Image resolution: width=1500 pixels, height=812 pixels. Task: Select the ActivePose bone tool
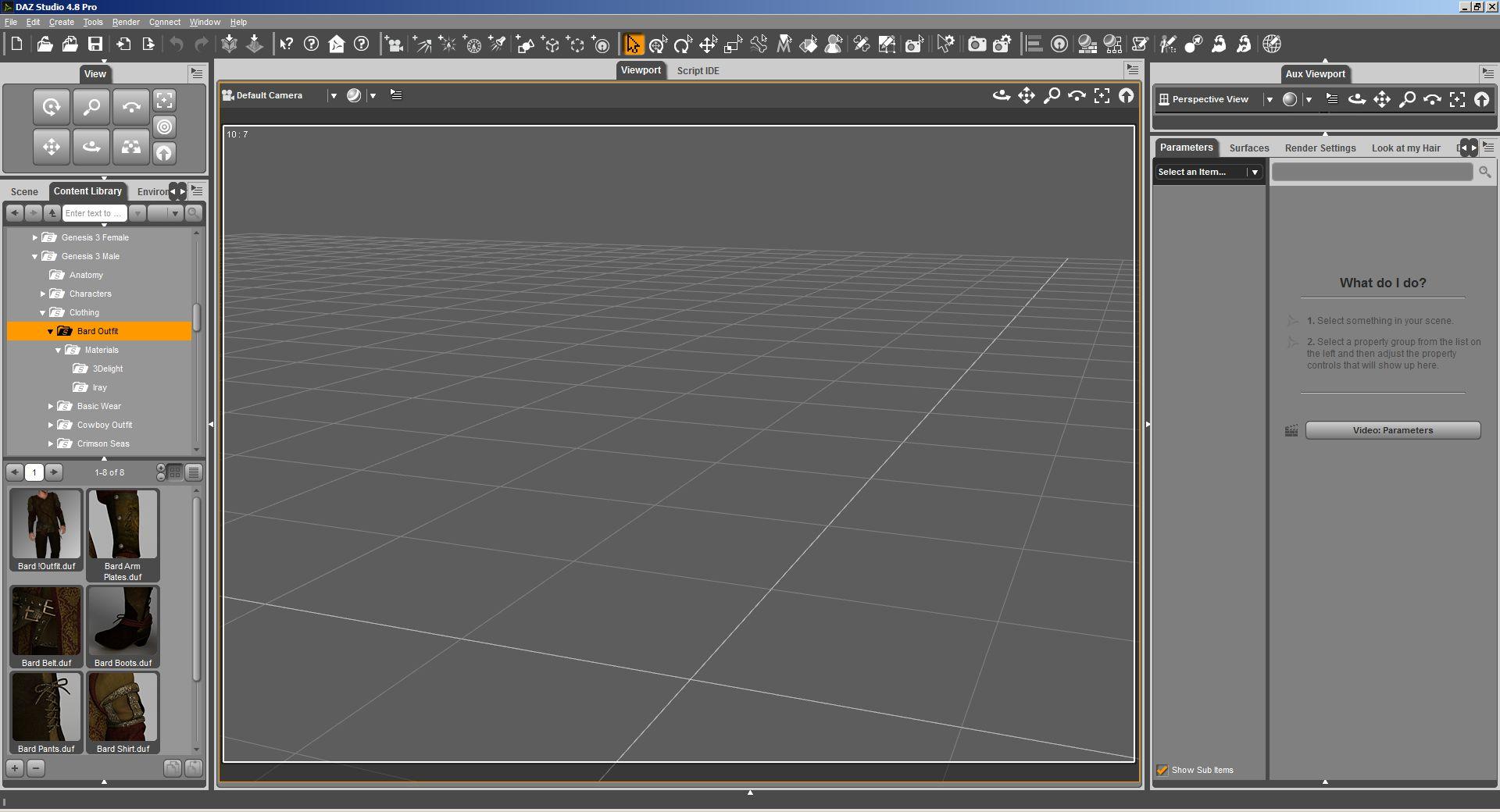(758, 45)
